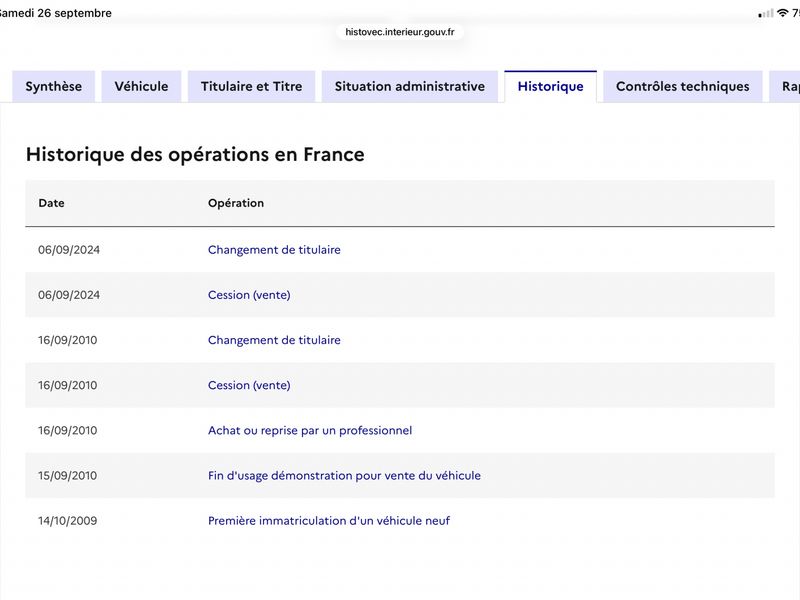The width and height of the screenshot is (800, 600).
Task: Tap the cellular signal bars icon
Action: tap(765, 14)
